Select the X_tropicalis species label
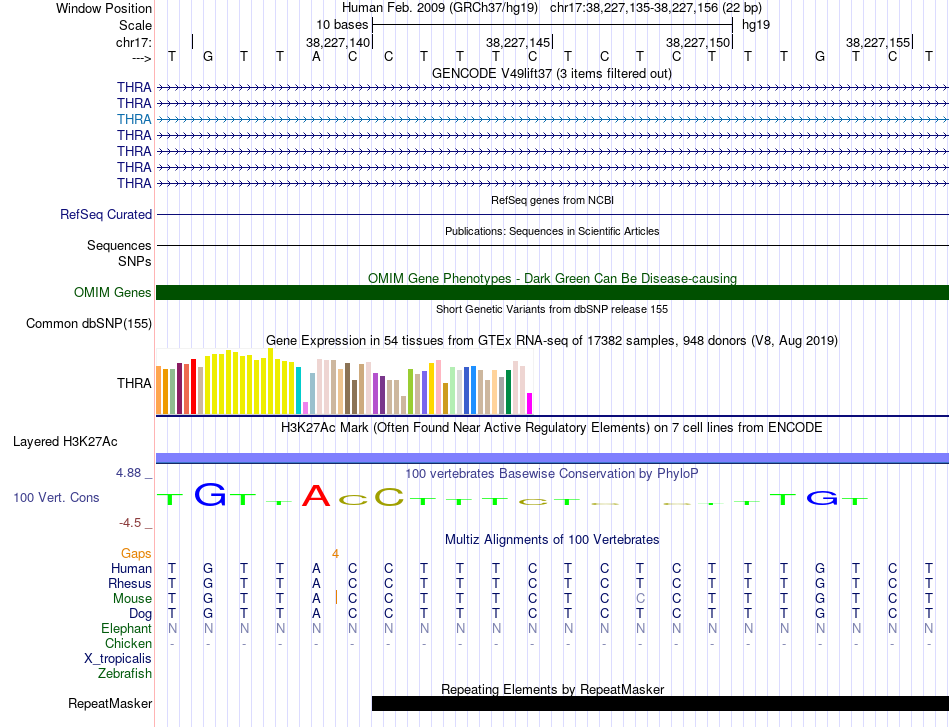This screenshot has height=727, width=950. pos(118,659)
